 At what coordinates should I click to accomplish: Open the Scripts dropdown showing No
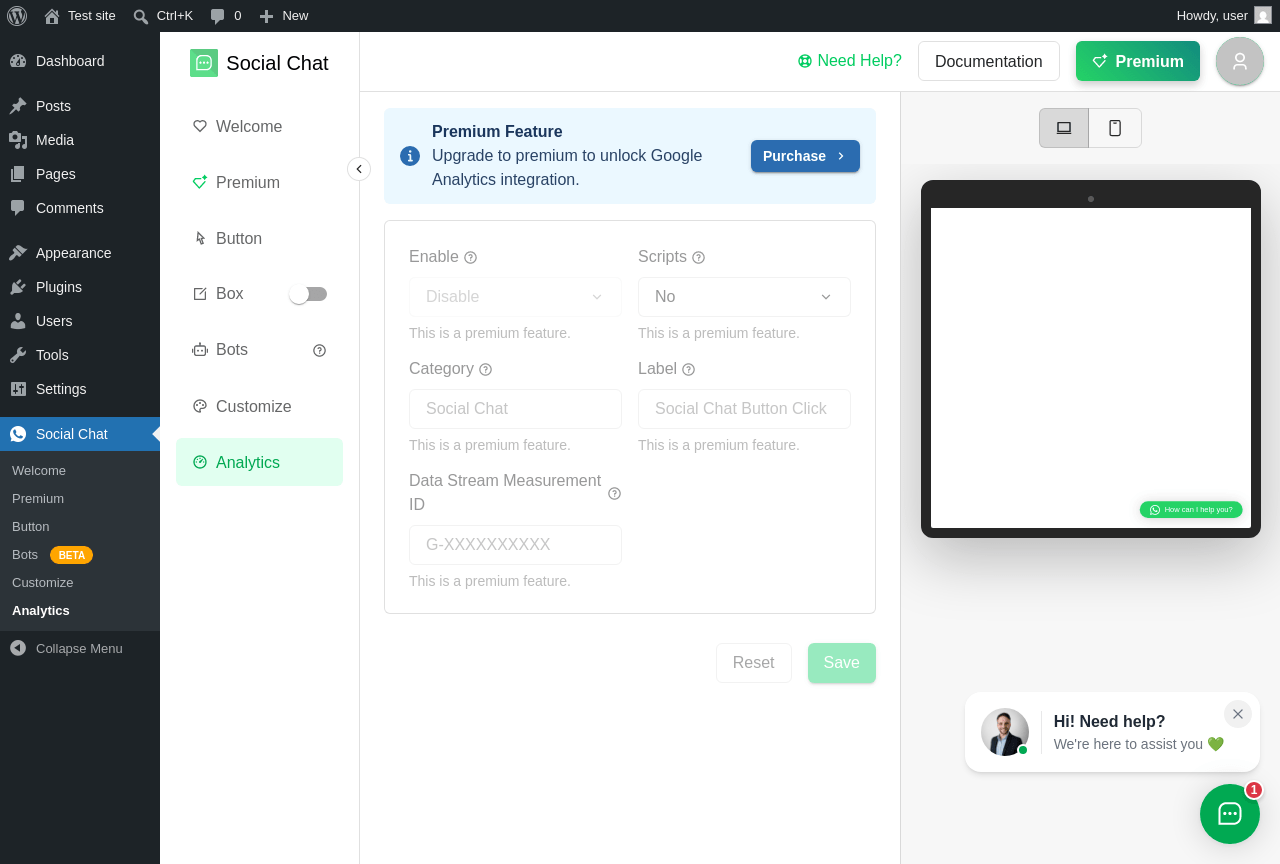tap(744, 297)
